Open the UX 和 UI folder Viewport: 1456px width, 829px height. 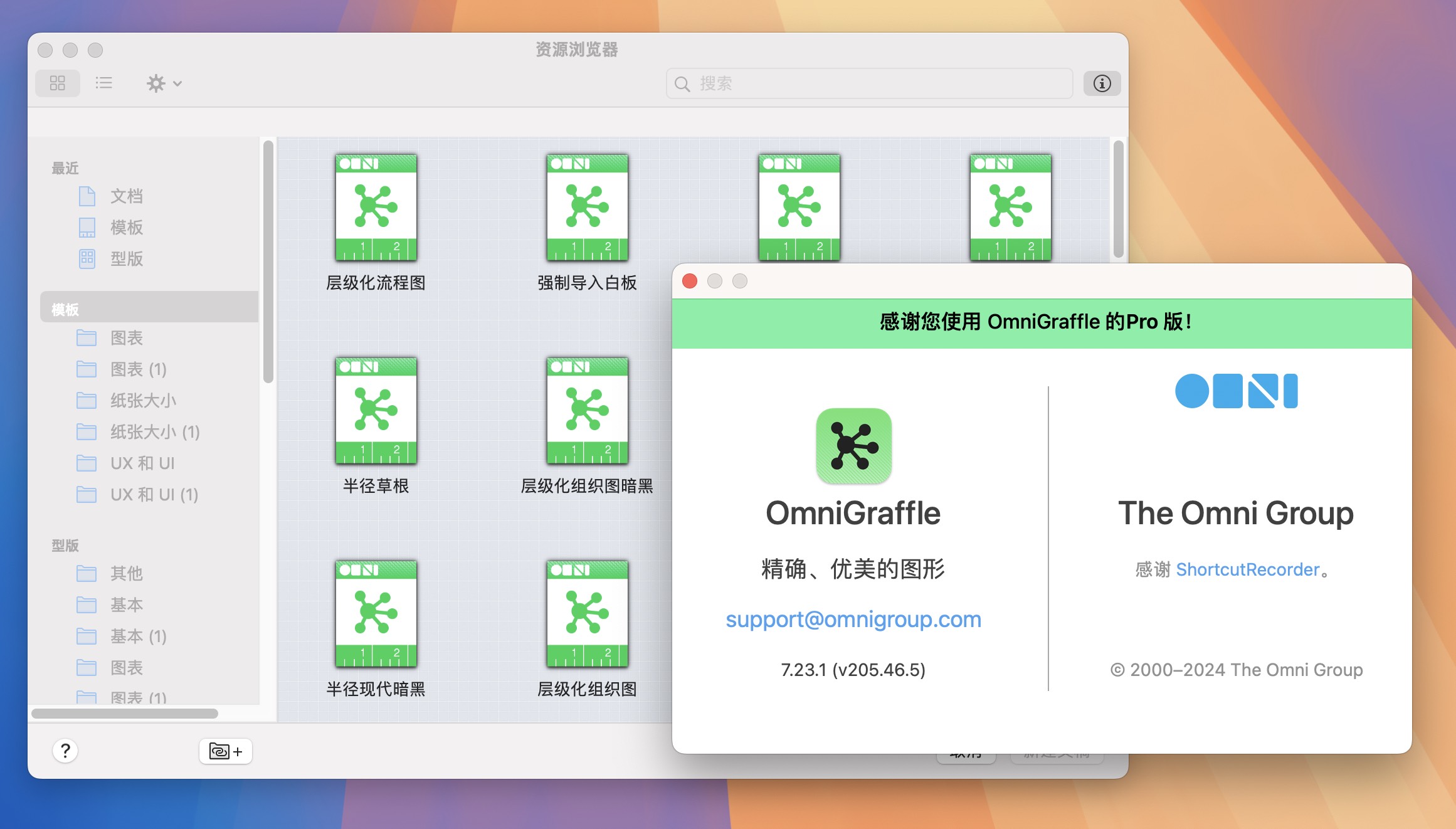(x=125, y=463)
